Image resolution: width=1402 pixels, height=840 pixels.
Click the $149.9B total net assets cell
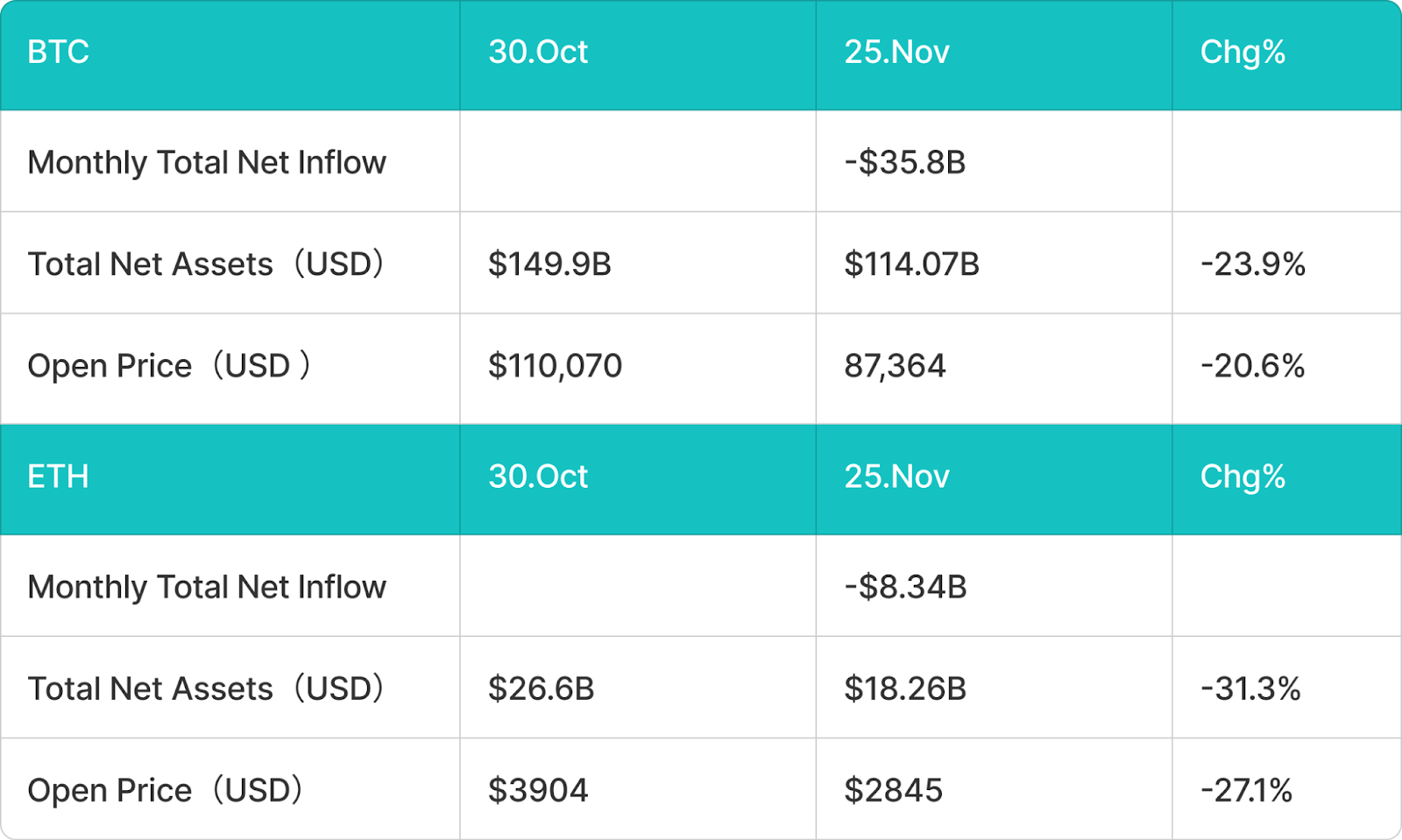(x=549, y=265)
